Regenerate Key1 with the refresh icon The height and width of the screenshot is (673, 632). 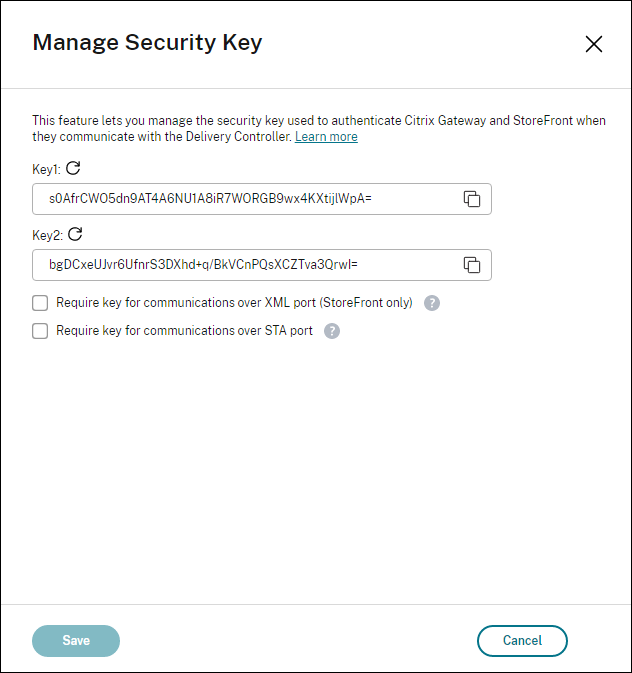[73, 168]
